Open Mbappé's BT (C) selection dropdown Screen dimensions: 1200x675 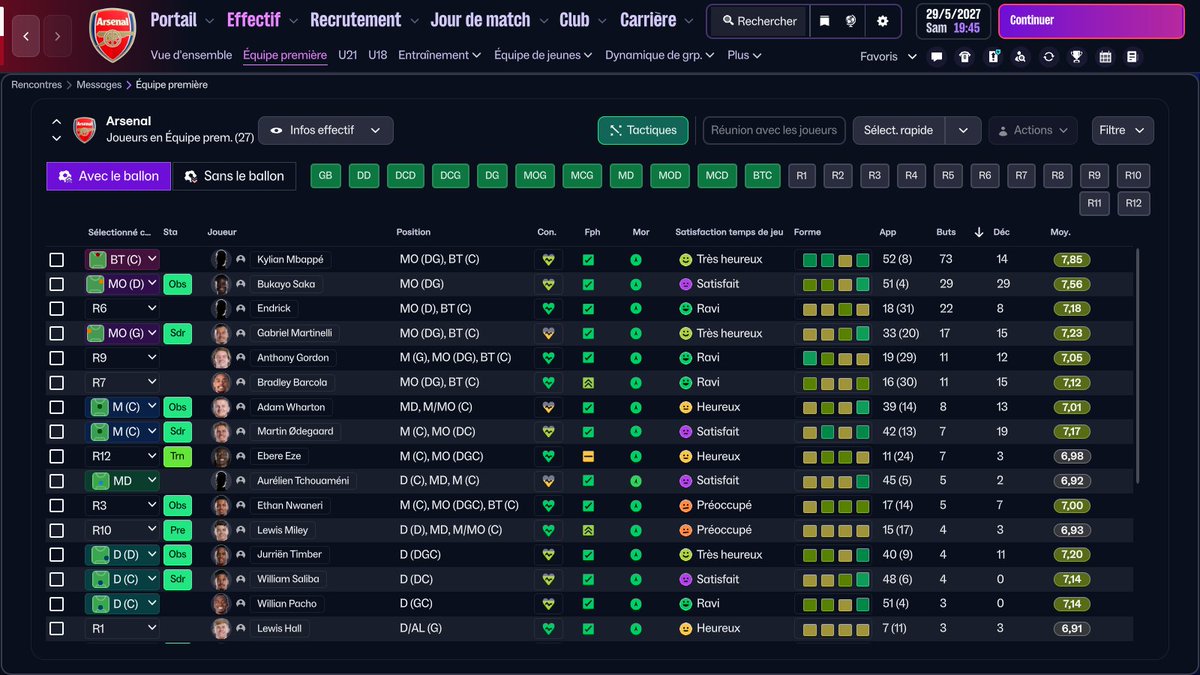(x=122, y=259)
